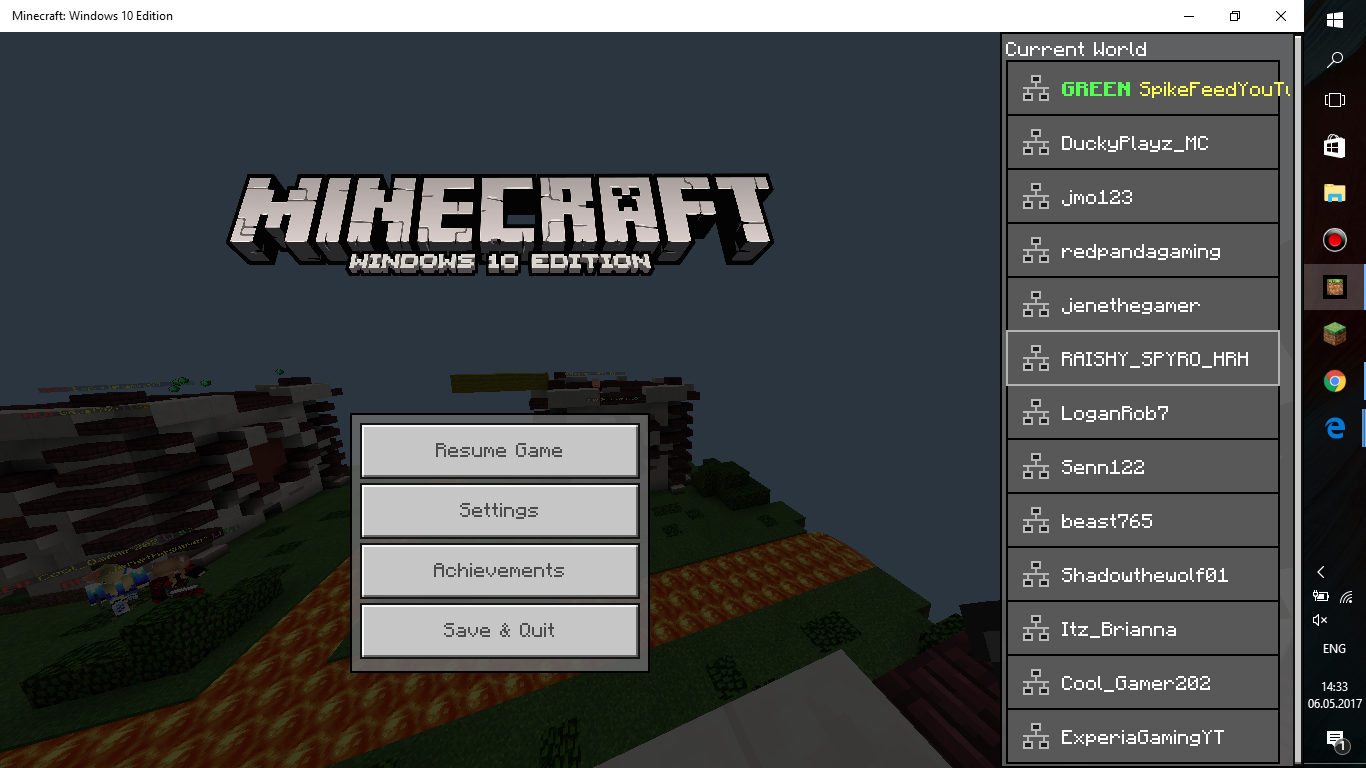Open the Windows Start menu

1335,19
